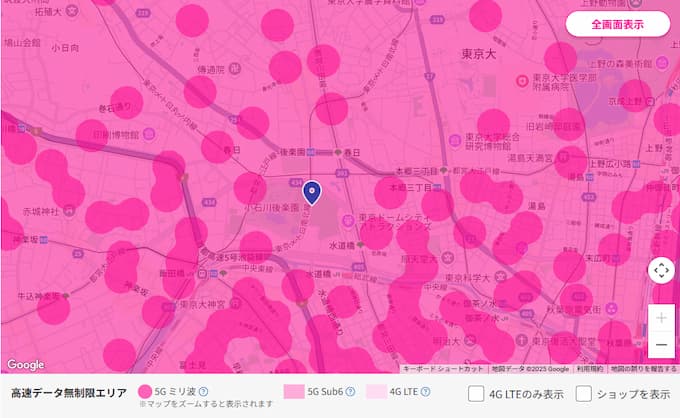The height and width of the screenshot is (418, 680).
Task: Click the 拓殖大 university icon
Action: [x=72, y=11]
